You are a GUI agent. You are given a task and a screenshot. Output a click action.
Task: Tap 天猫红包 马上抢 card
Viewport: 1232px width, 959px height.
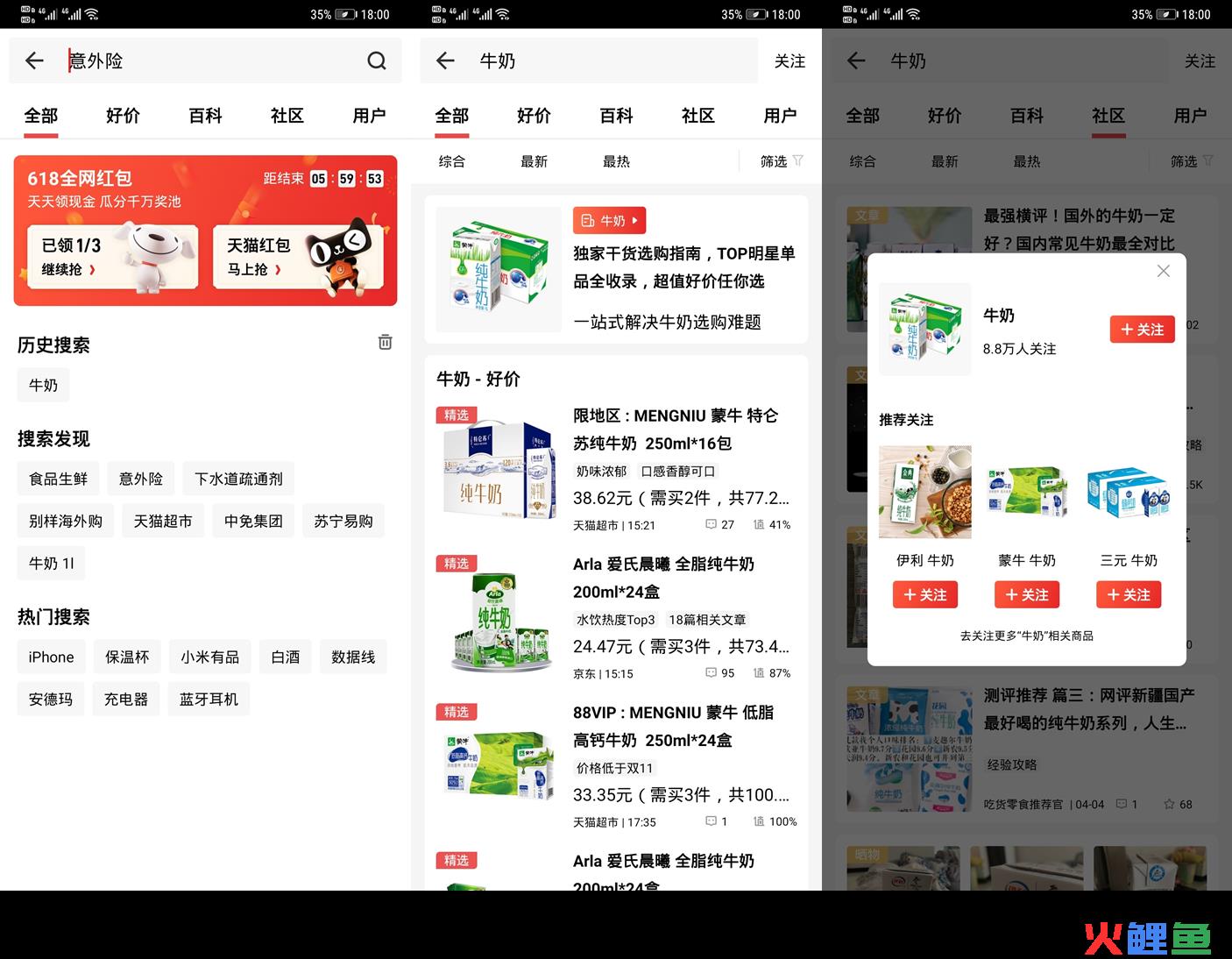[298, 257]
